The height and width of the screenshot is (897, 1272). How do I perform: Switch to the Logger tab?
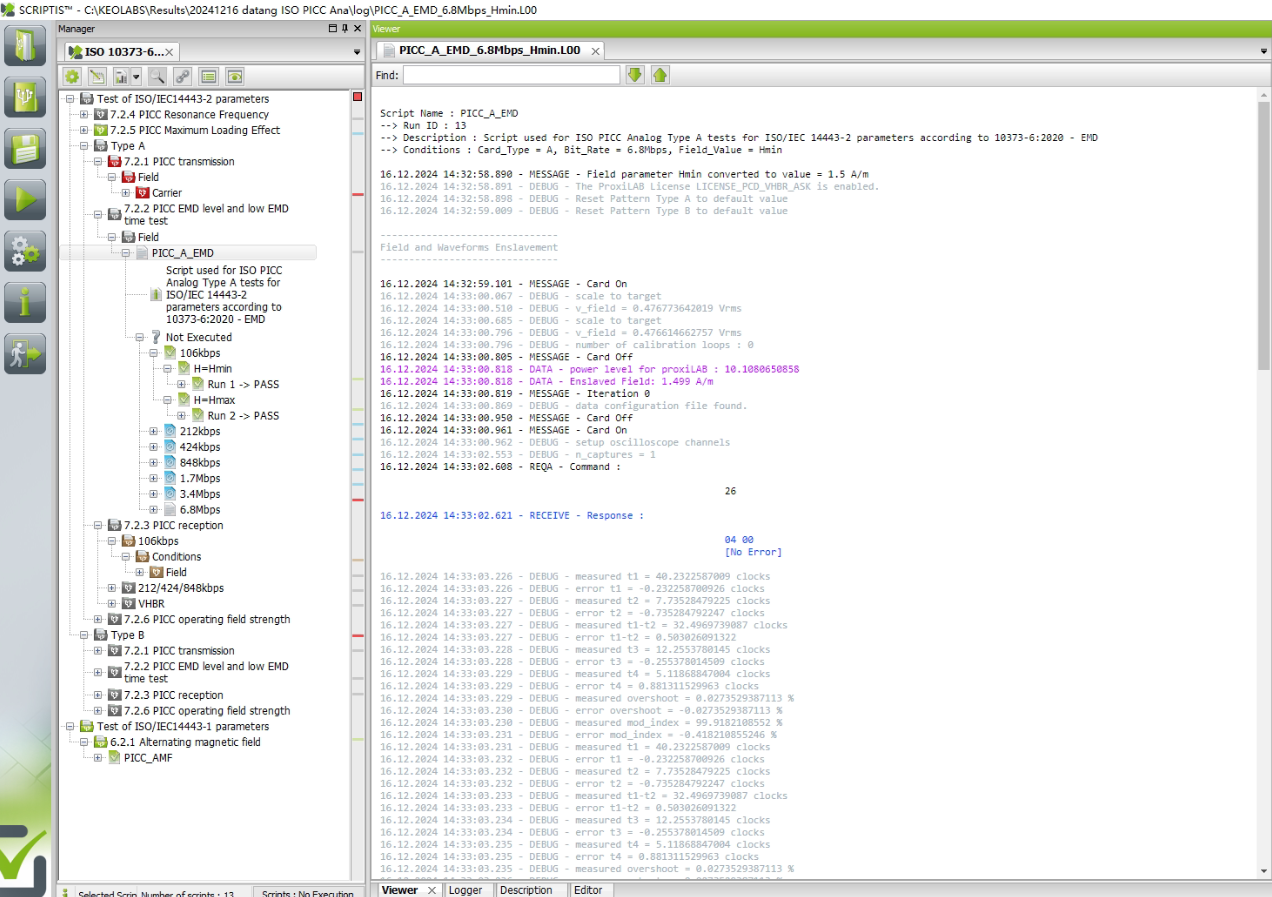point(465,890)
